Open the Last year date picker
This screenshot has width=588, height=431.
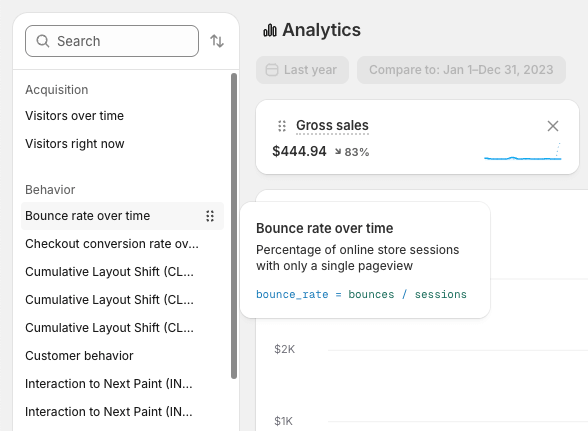click(302, 70)
